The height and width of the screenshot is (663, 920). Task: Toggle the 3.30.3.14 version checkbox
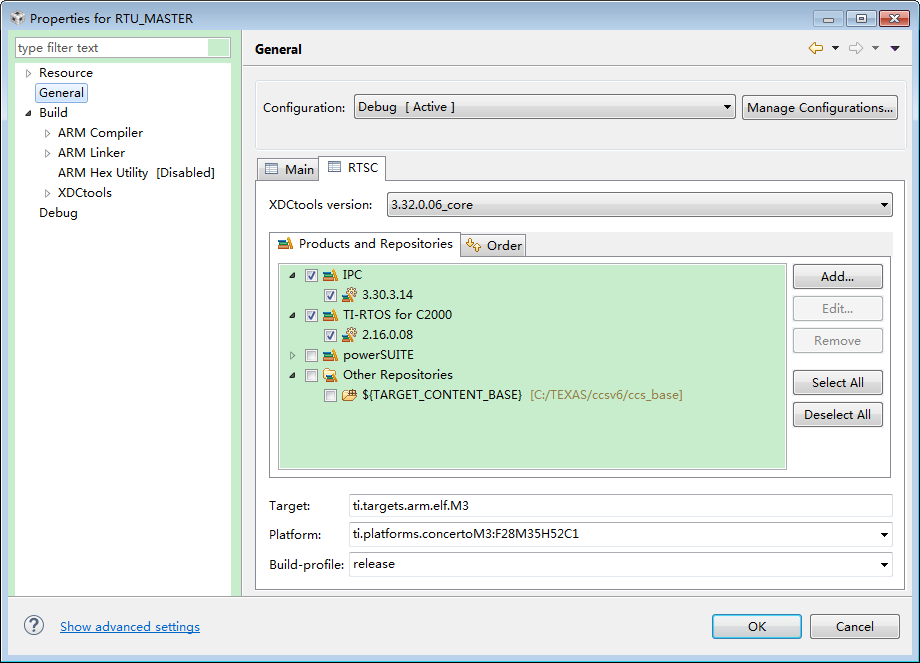[x=330, y=295]
